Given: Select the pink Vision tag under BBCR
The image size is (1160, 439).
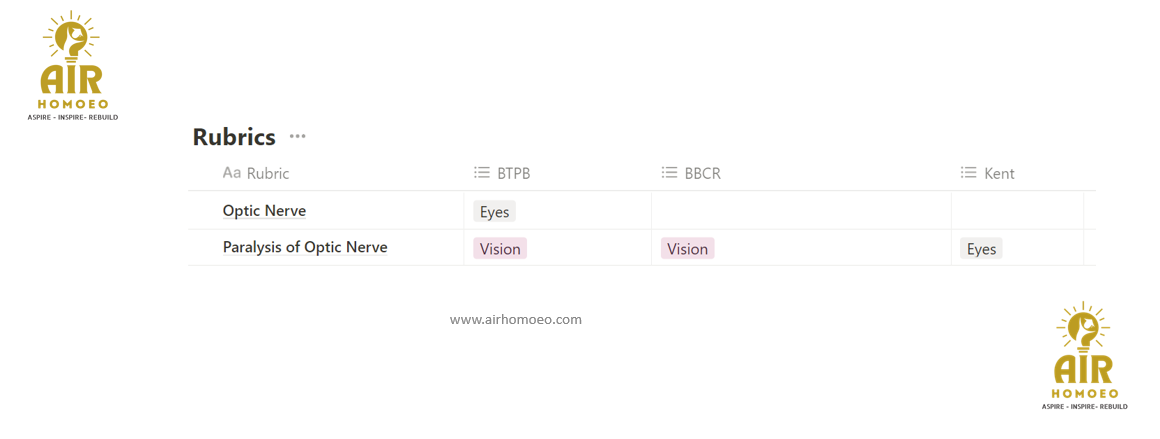Looking at the screenshot, I should (688, 249).
